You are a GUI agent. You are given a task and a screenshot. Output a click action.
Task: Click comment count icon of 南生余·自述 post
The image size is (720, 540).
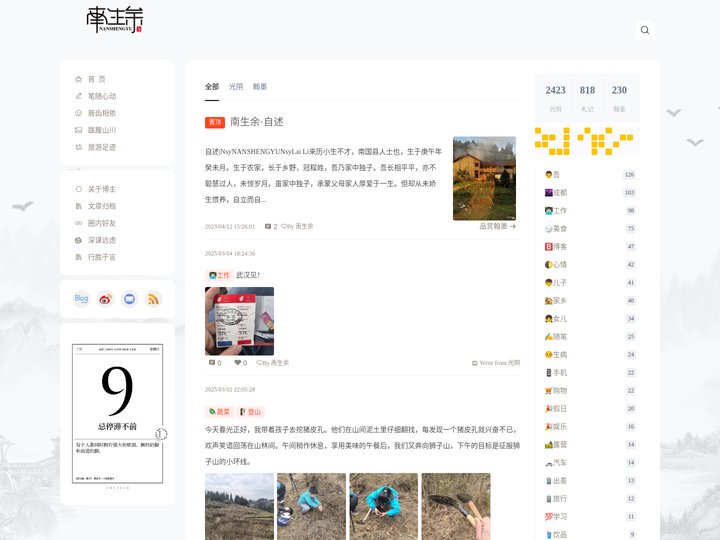[x=268, y=226]
